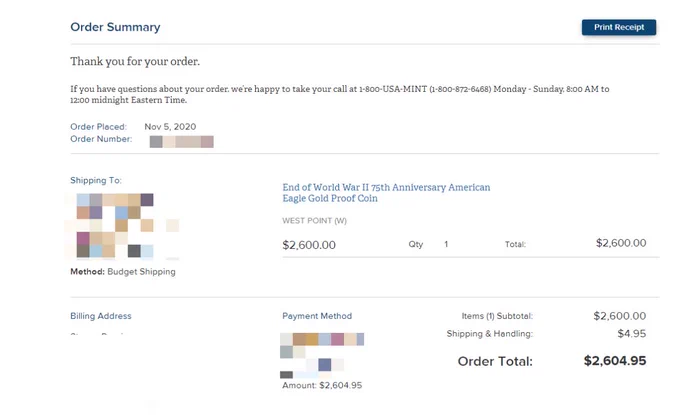Click the blurred payment card details
Screen dimensions: 680x415
tap(322, 355)
